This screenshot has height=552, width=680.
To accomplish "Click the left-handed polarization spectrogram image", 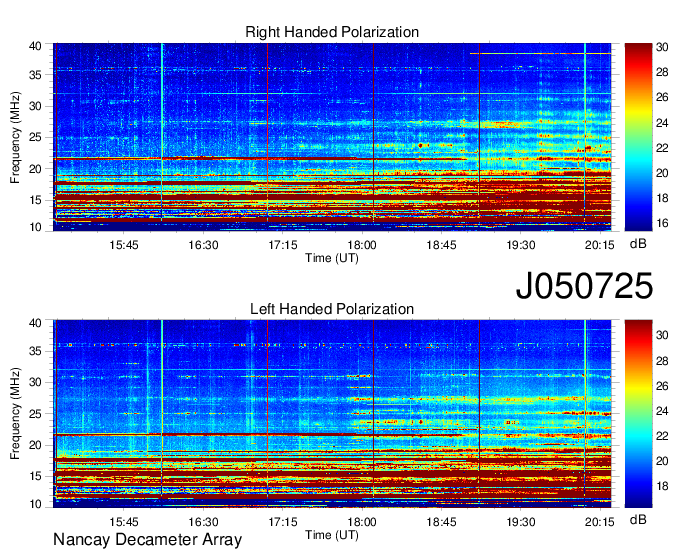I will [332, 414].
